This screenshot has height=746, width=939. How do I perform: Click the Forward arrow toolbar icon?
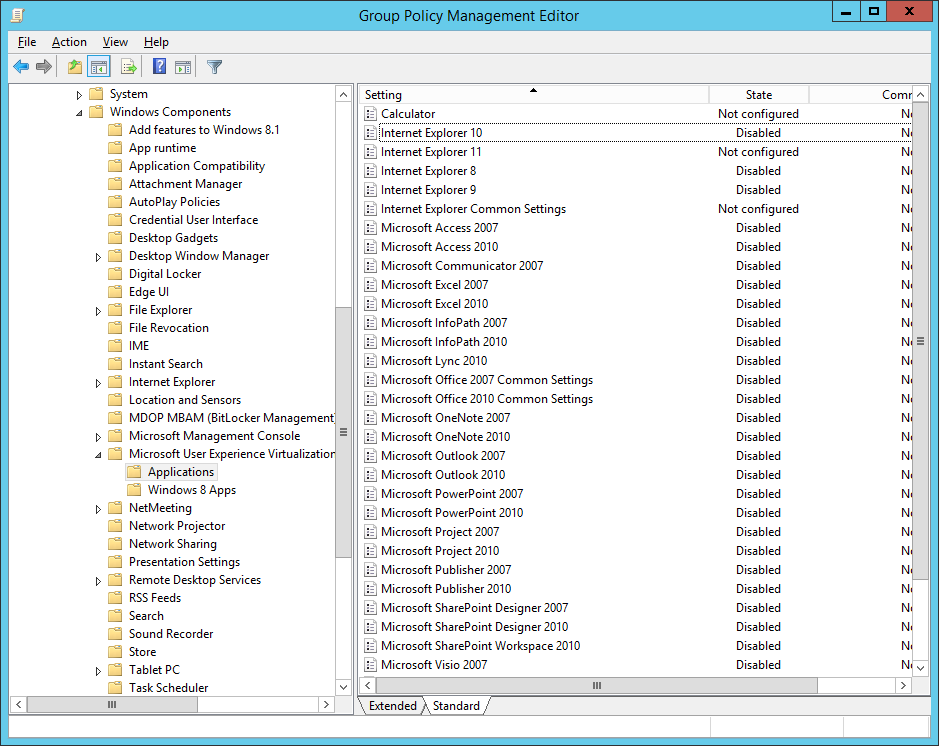[x=44, y=66]
